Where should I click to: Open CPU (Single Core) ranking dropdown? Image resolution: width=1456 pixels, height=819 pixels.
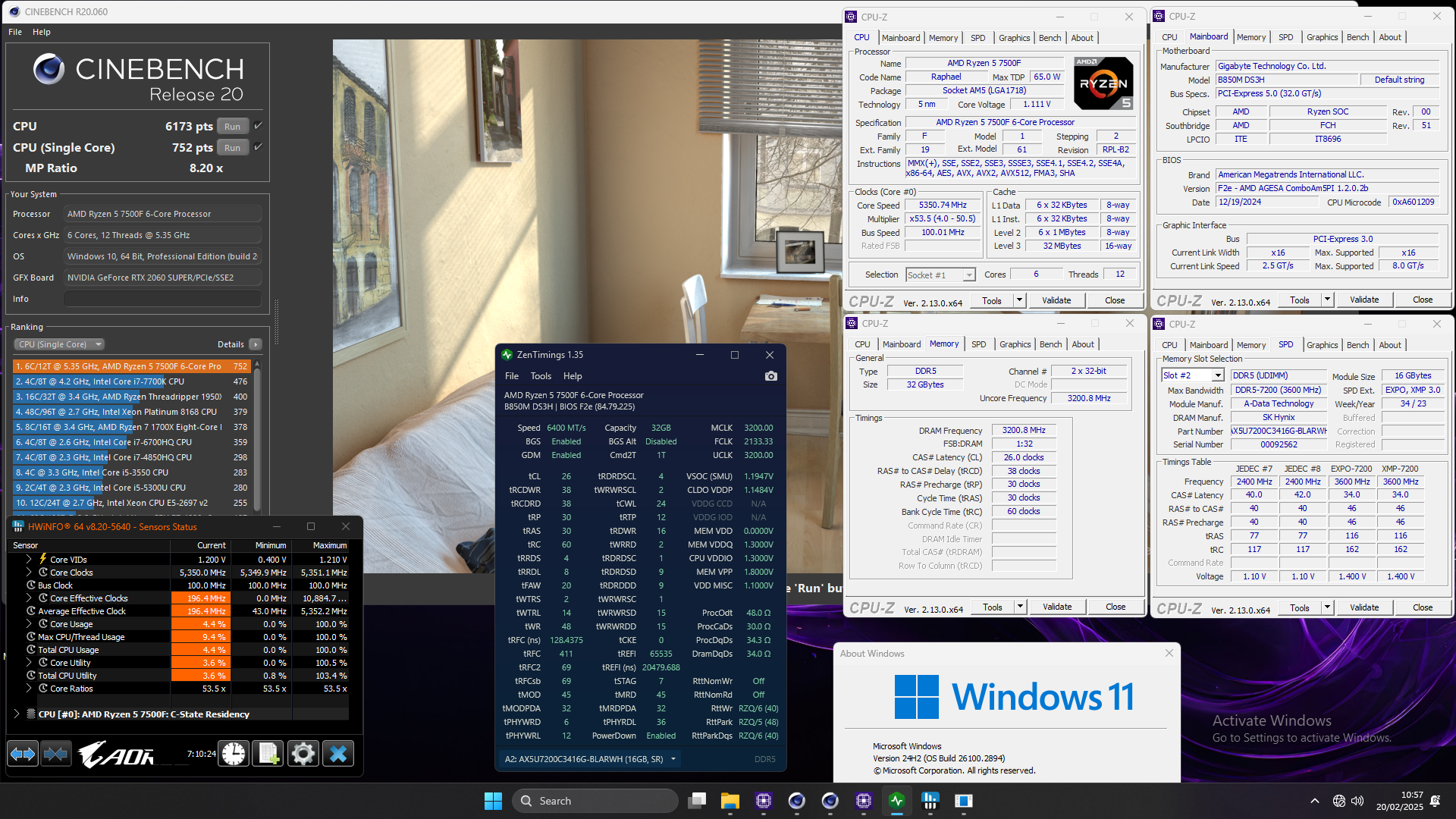coord(59,344)
